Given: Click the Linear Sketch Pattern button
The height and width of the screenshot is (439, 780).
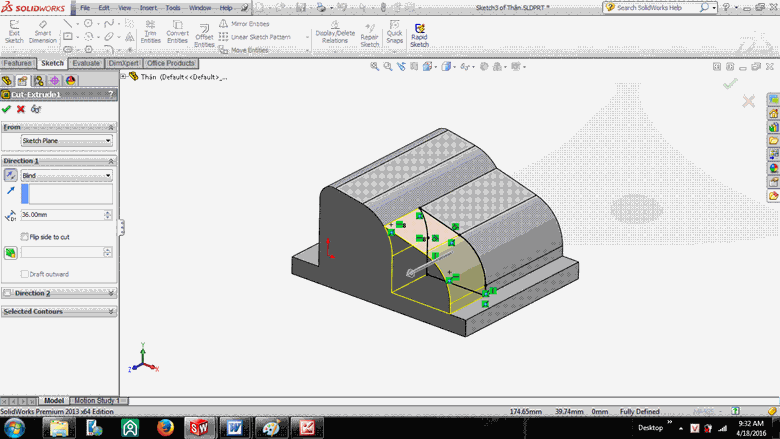Looking at the screenshot, I should pos(260,37).
